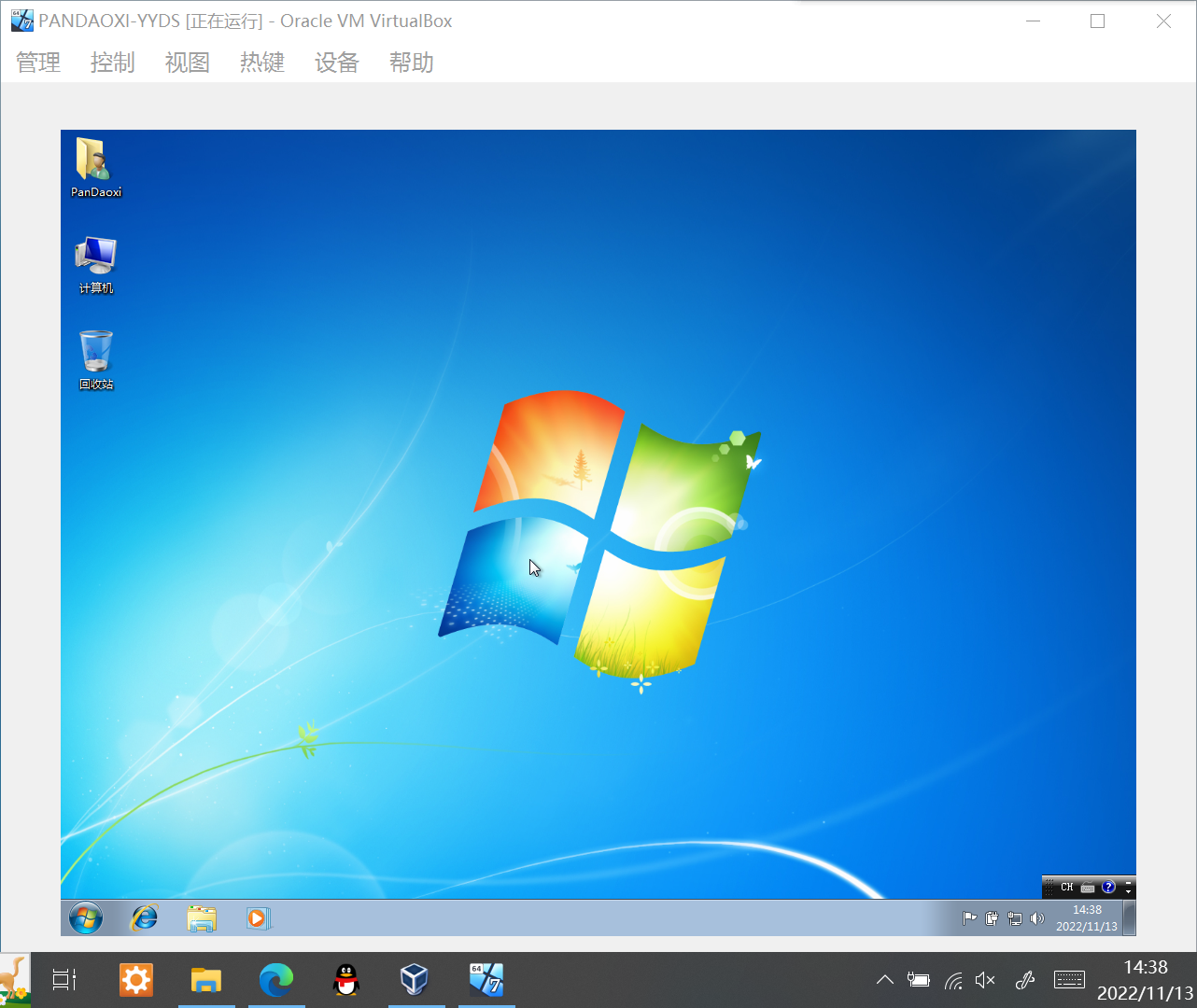Open the host touch keyboard icon
Image resolution: width=1197 pixels, height=1008 pixels.
click(x=1069, y=980)
